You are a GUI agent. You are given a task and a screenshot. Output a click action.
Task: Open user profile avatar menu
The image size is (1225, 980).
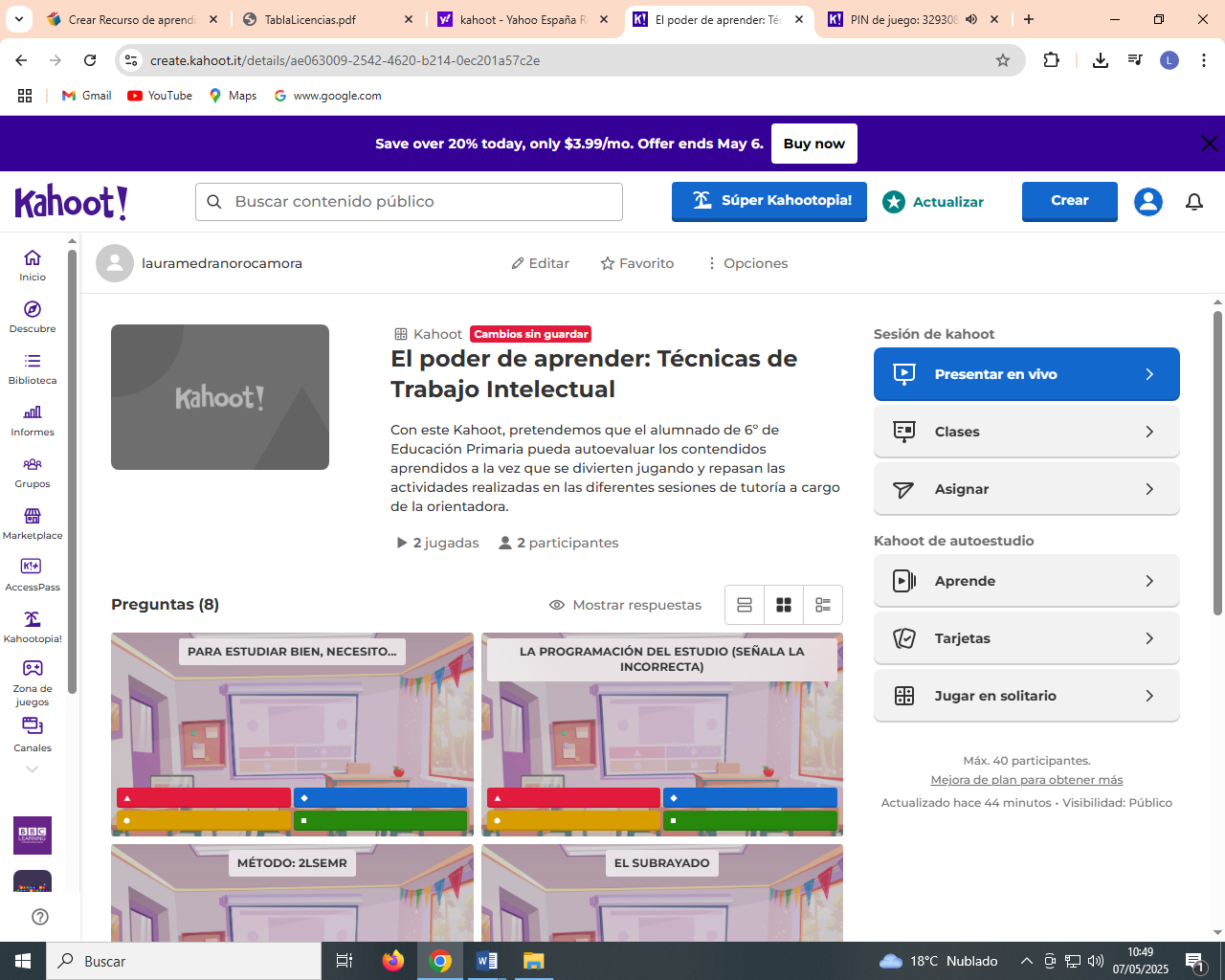tap(1148, 202)
